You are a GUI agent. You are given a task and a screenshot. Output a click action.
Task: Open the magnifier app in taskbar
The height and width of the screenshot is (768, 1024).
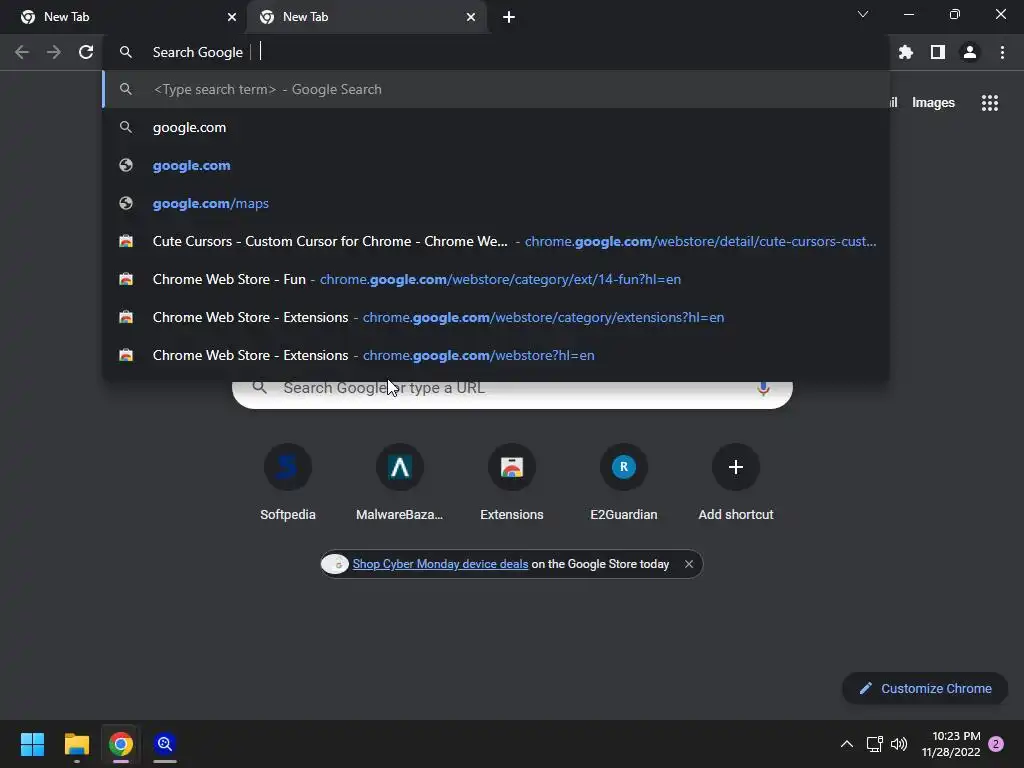coord(165,744)
